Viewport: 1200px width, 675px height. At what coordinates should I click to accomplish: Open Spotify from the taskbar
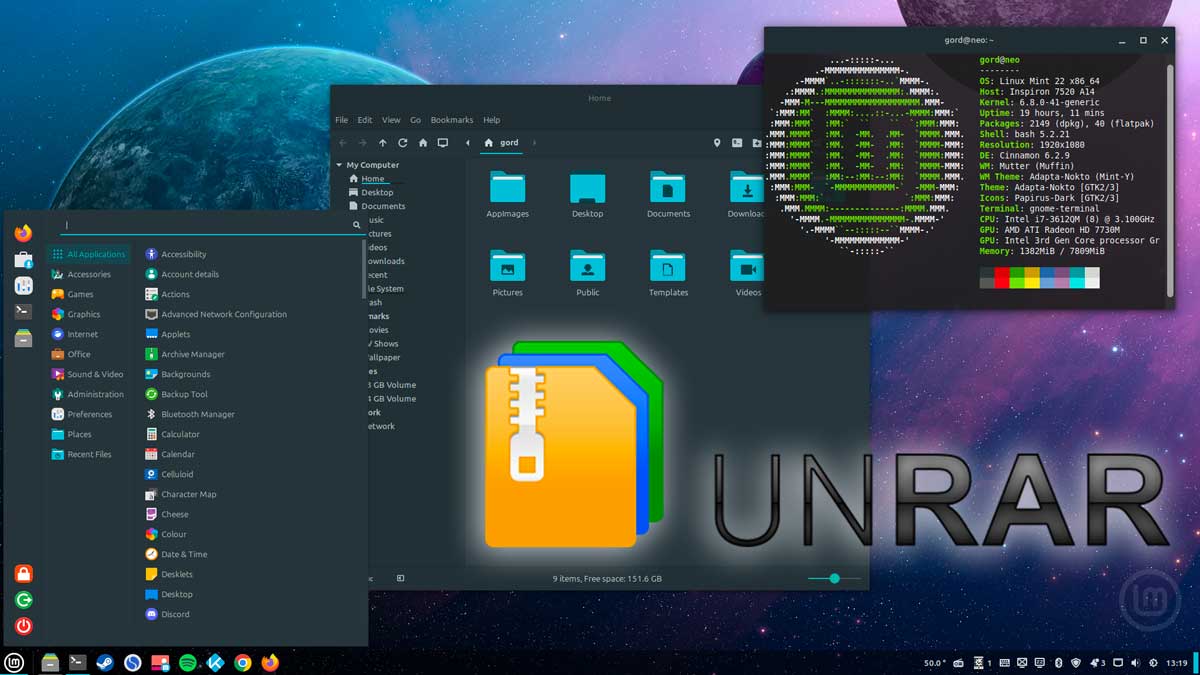point(188,662)
